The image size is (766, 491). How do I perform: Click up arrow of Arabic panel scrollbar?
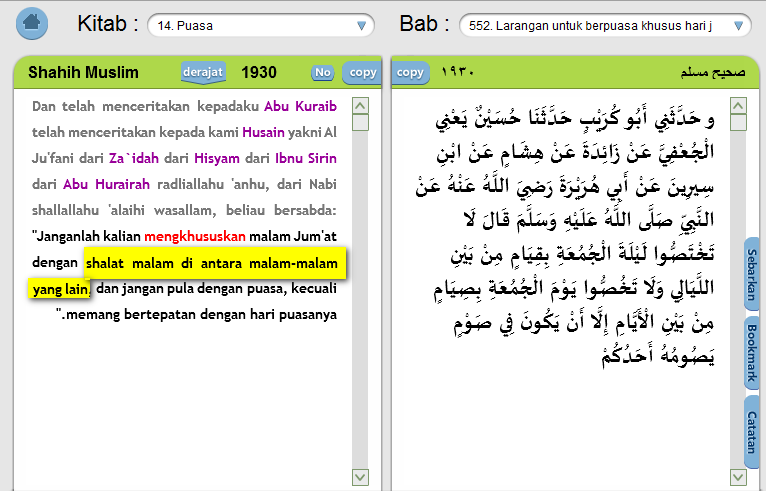[x=738, y=106]
